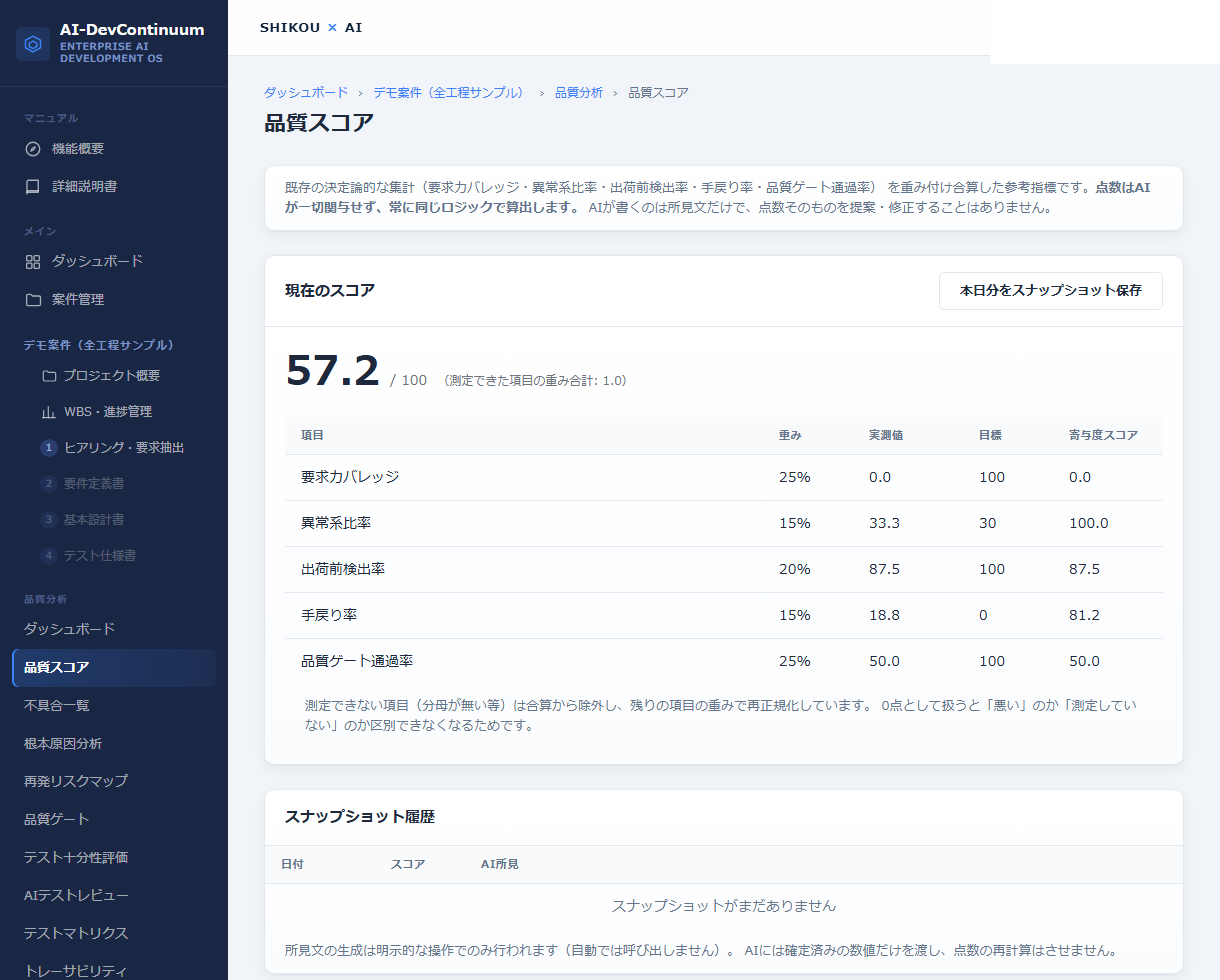This screenshot has width=1220, height=980.
Task: Click the 手戻り率 row label
Action: tap(329, 615)
